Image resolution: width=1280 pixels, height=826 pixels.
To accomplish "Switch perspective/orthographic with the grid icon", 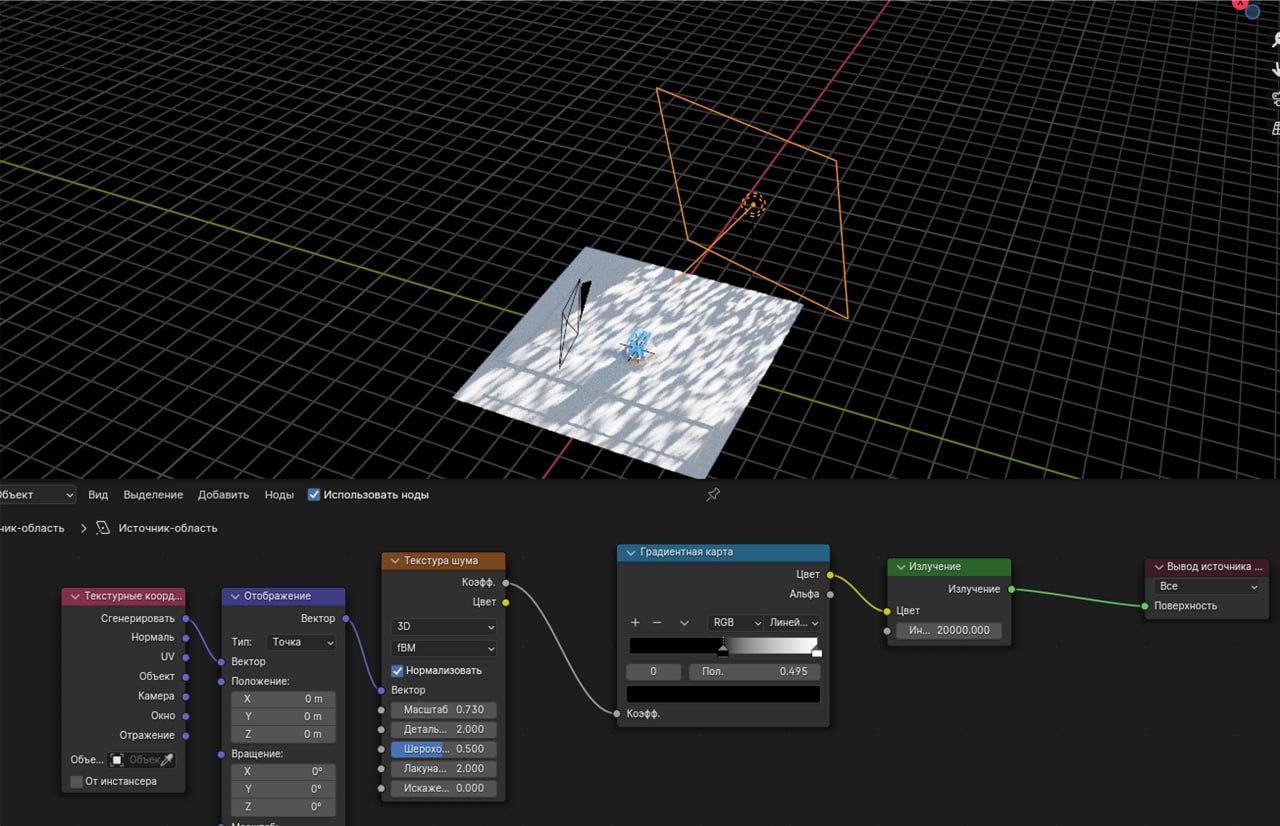I will [x=1275, y=128].
